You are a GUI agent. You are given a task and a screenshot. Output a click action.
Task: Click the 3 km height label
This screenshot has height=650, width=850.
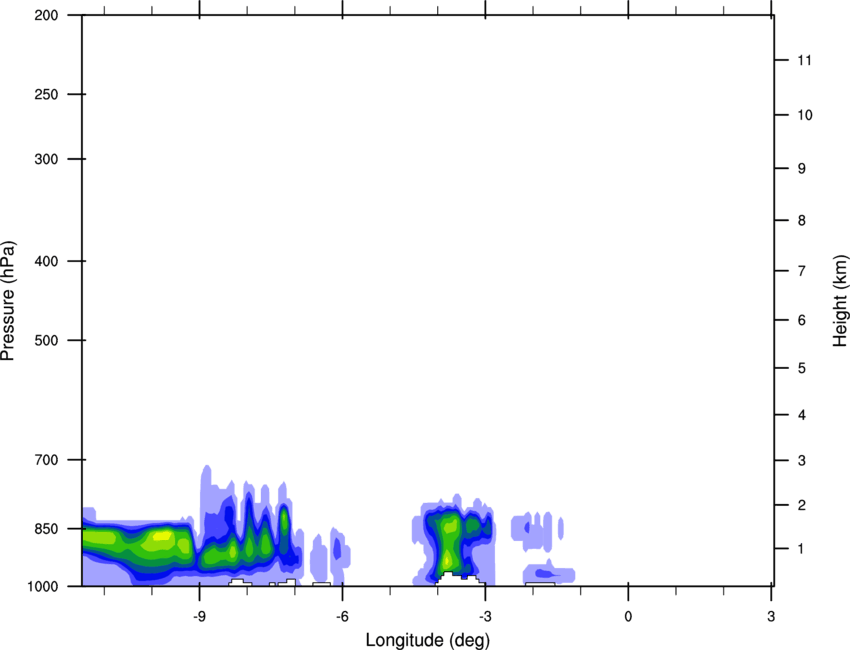[x=801, y=460]
